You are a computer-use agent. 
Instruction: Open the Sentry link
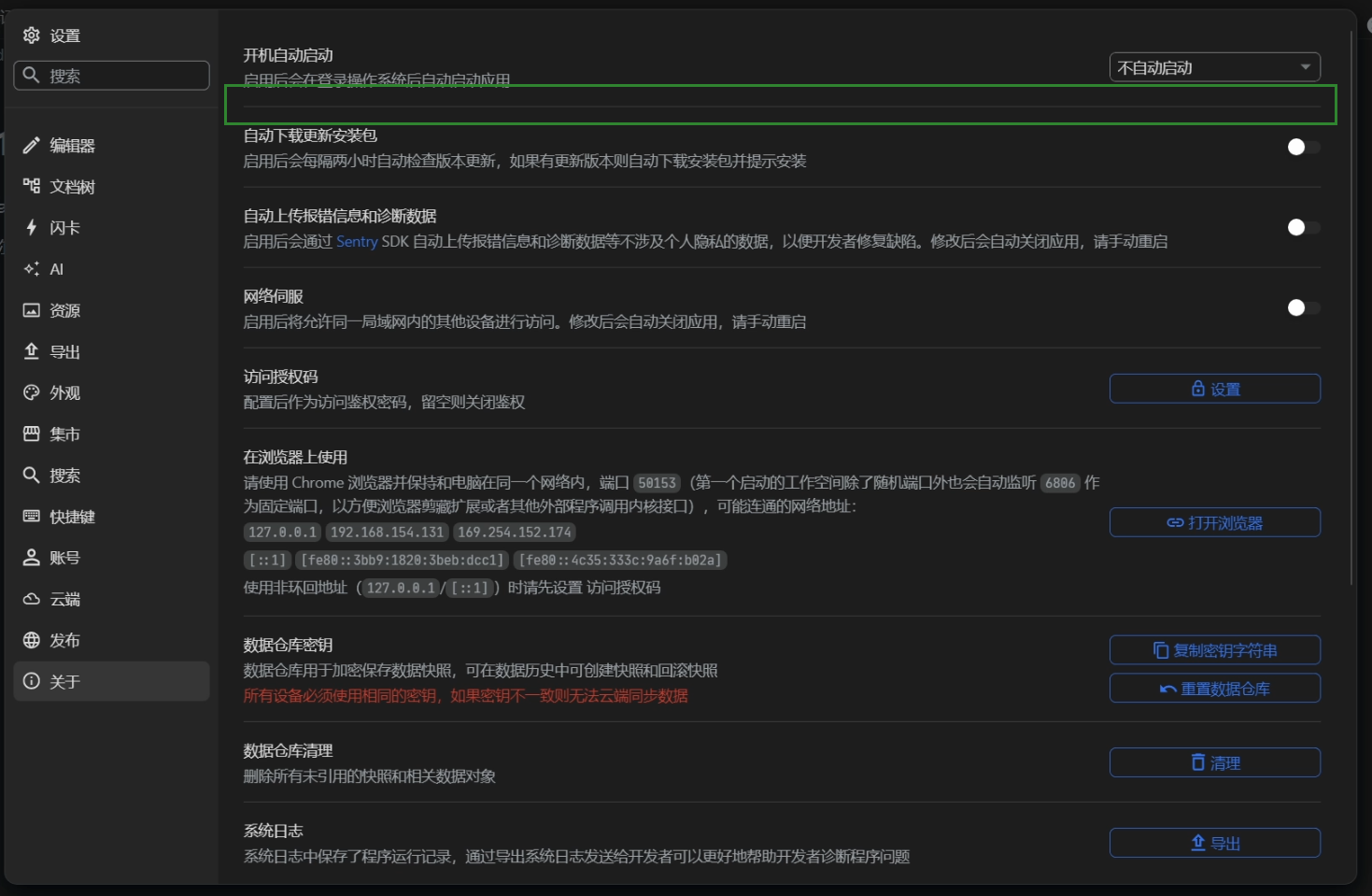(x=357, y=241)
